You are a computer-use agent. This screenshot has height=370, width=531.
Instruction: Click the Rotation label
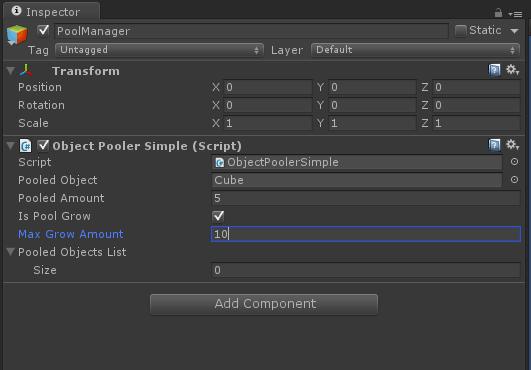[x=41, y=105]
